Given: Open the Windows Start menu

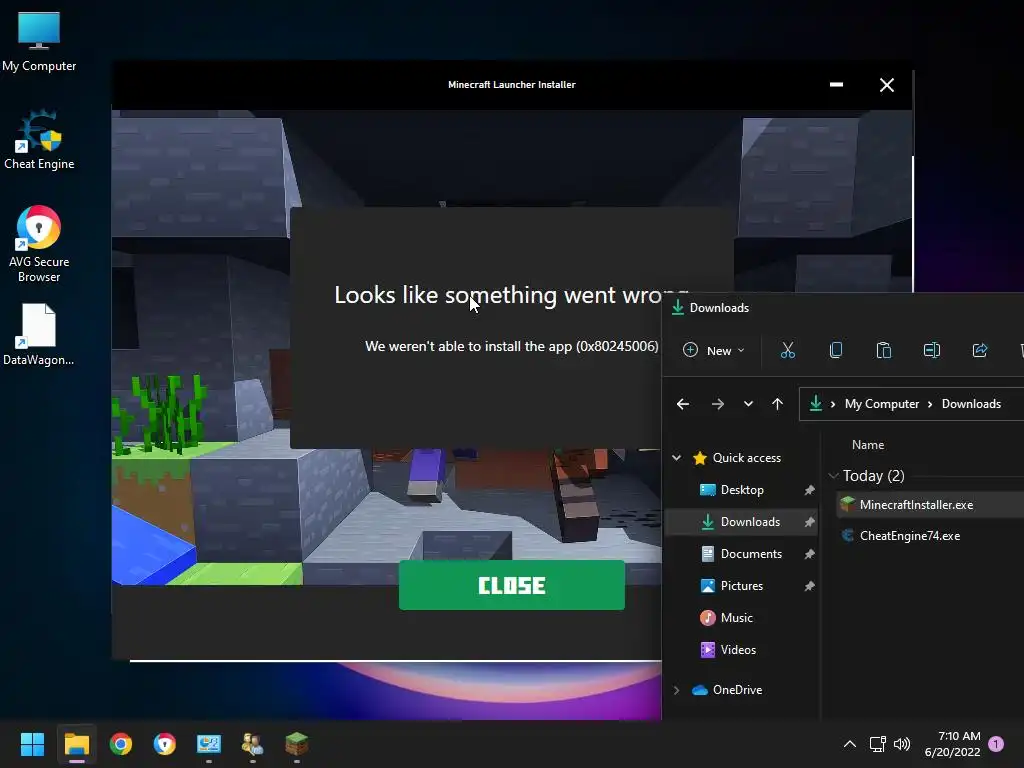Looking at the screenshot, I should (32, 744).
